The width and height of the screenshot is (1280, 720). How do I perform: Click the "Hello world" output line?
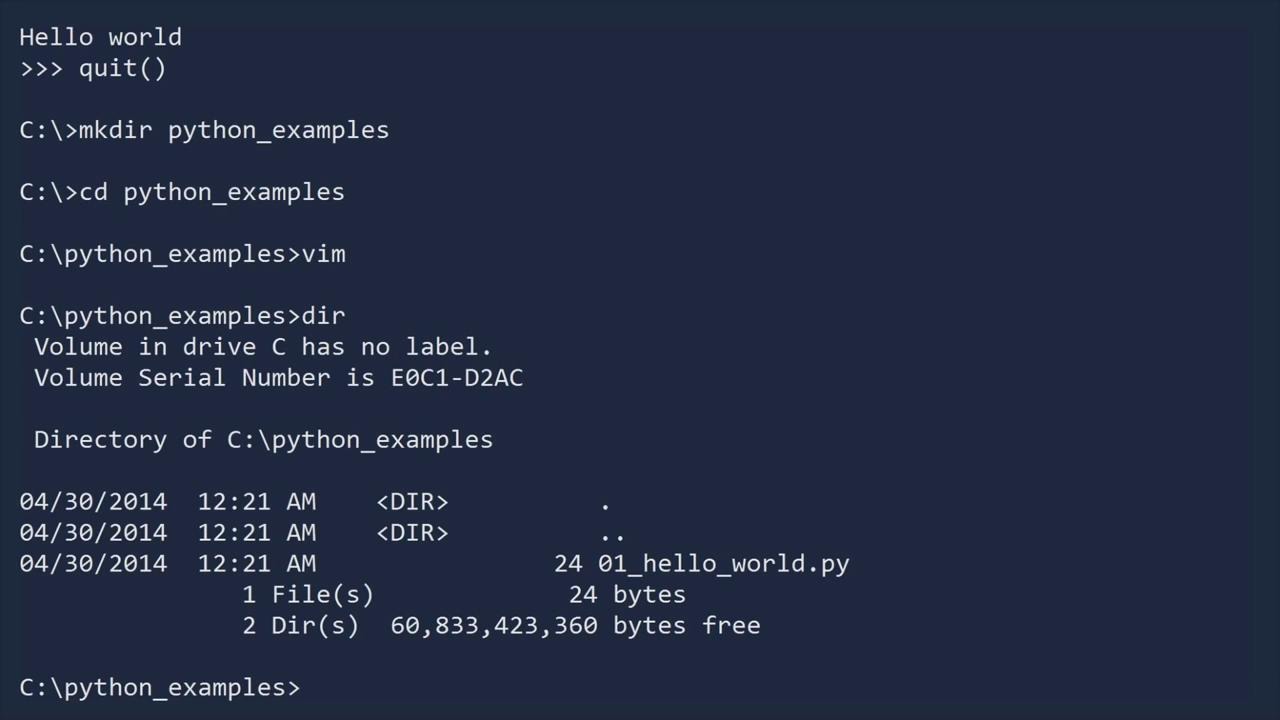[x=100, y=37]
